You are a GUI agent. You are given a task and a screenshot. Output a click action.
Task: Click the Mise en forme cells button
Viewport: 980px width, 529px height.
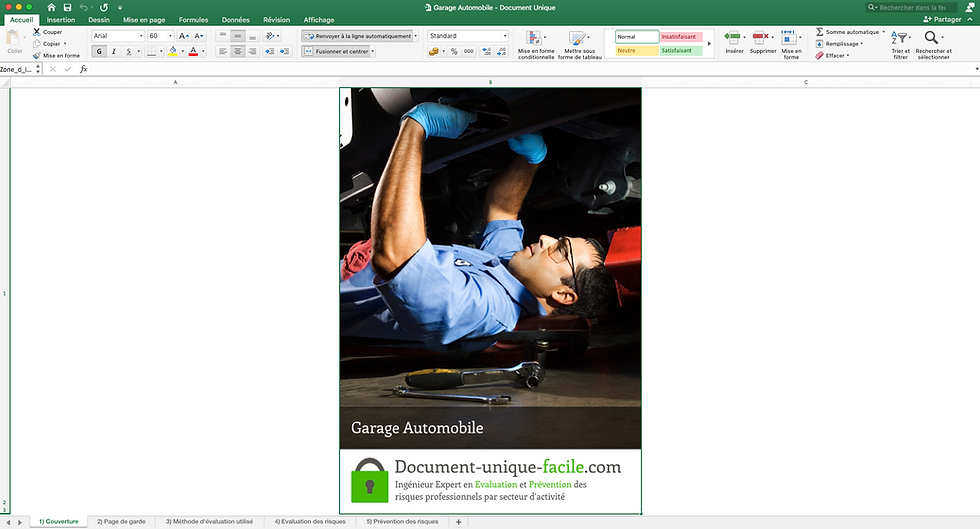(791, 45)
